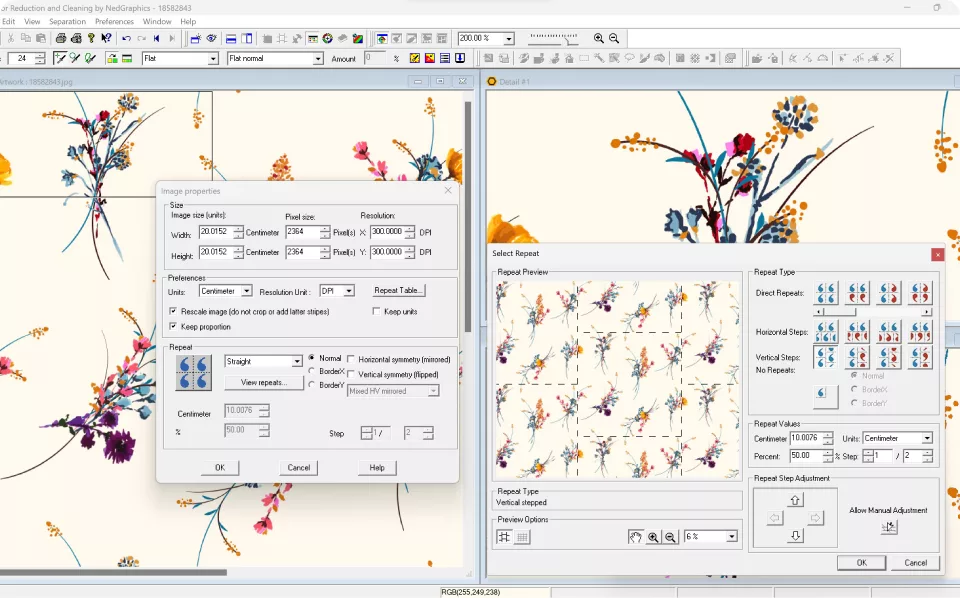Click the Allow Manual Adjustment icon

pos(889,527)
